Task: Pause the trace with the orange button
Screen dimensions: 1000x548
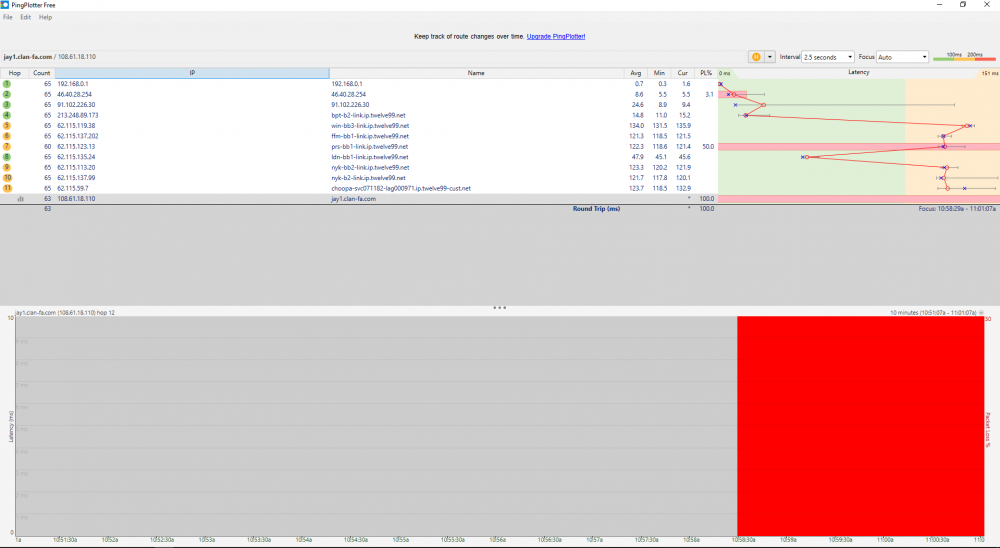Action: (756, 57)
